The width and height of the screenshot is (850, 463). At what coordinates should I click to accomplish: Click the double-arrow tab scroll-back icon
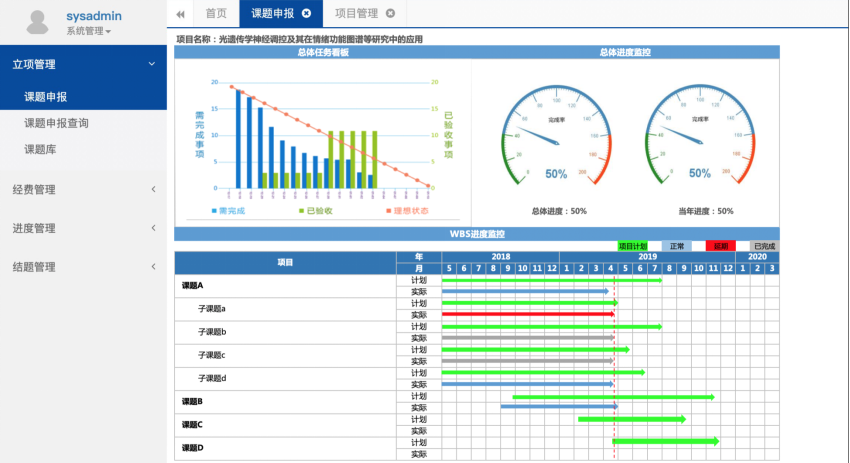pyautogui.click(x=180, y=14)
